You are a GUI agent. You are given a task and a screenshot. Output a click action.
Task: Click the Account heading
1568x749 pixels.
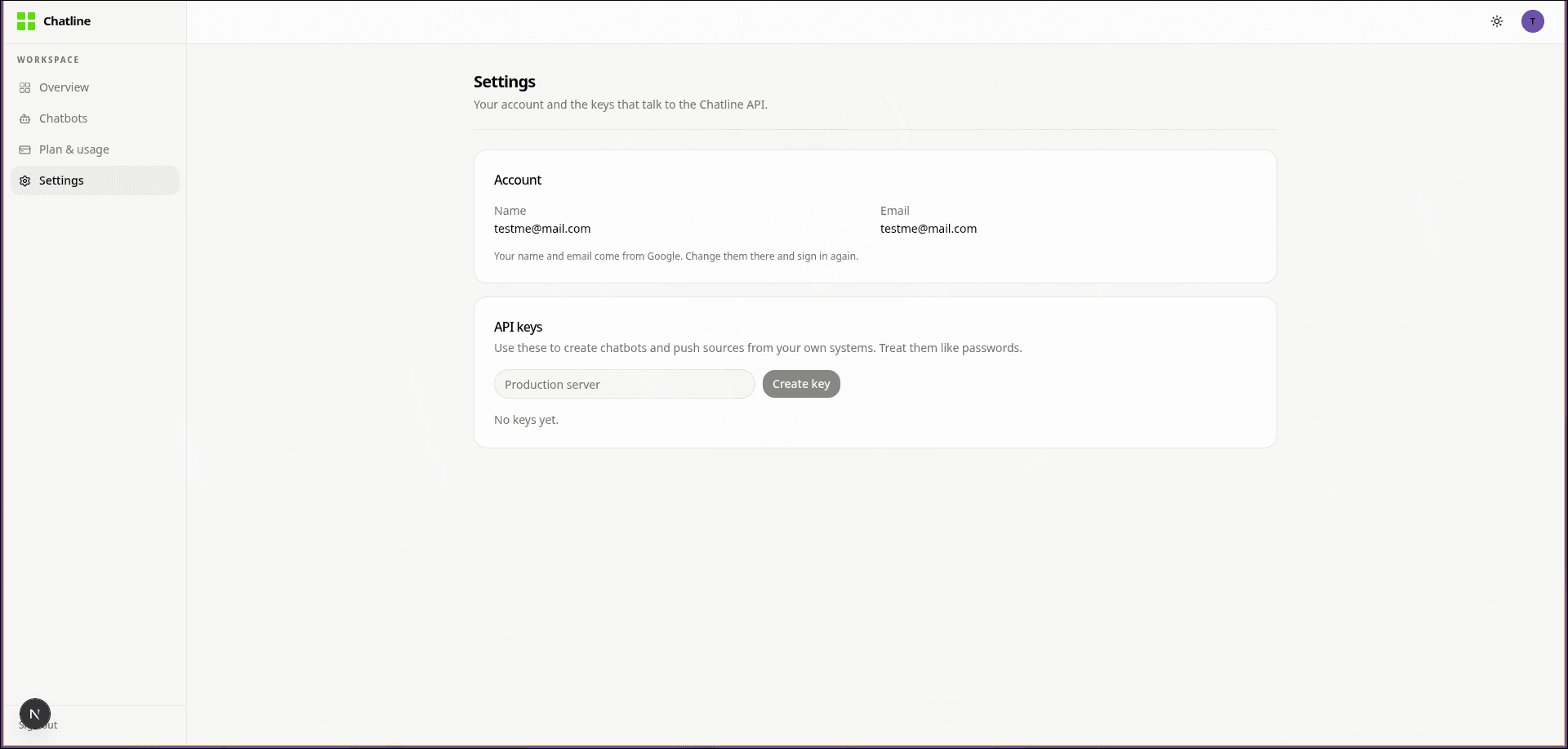(x=518, y=180)
